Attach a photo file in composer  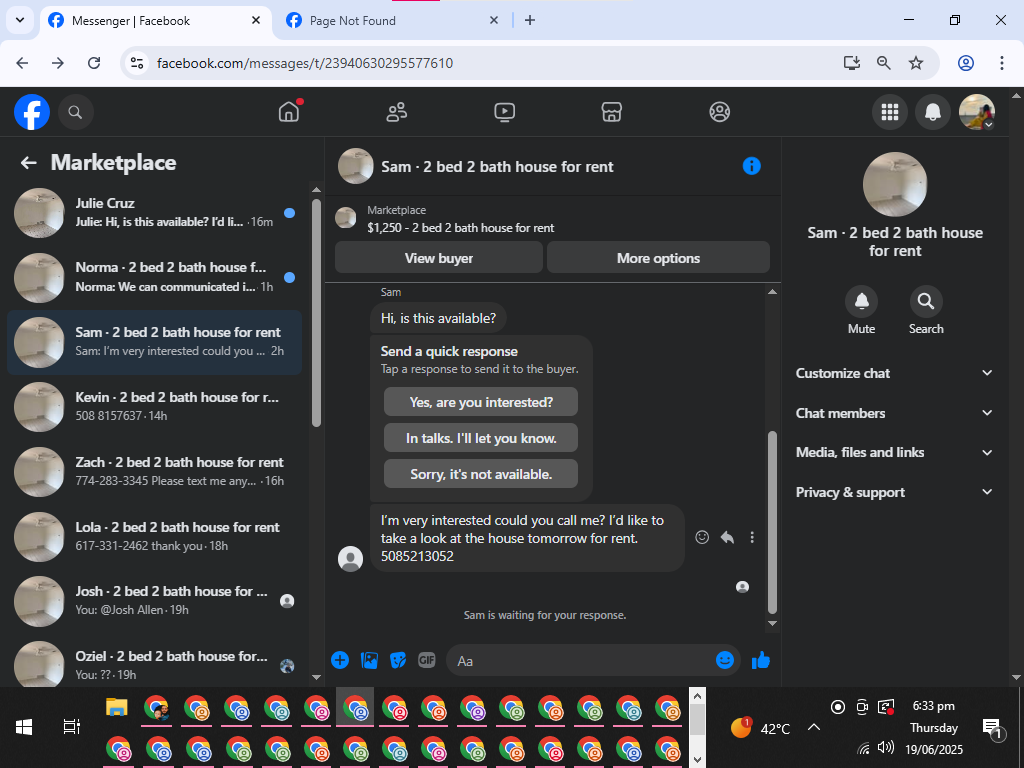click(370, 660)
